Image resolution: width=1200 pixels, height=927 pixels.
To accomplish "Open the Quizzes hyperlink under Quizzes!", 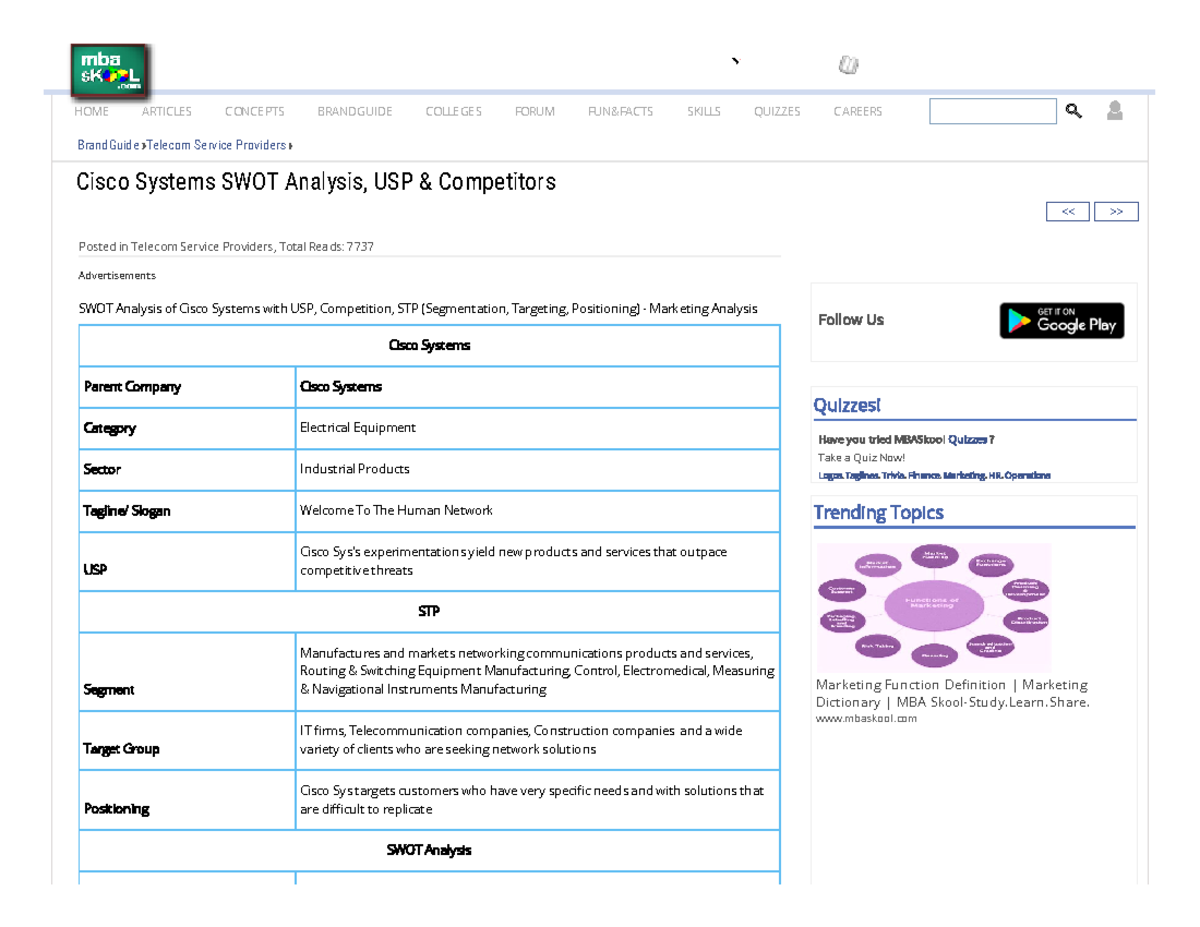I will tap(966, 439).
